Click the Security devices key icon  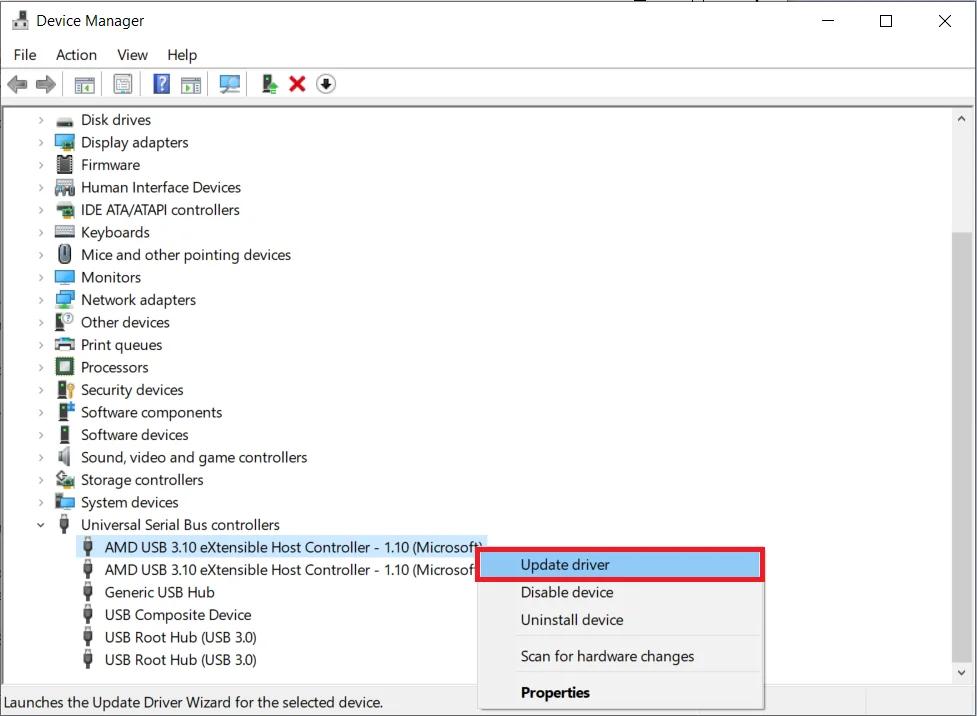coord(65,389)
